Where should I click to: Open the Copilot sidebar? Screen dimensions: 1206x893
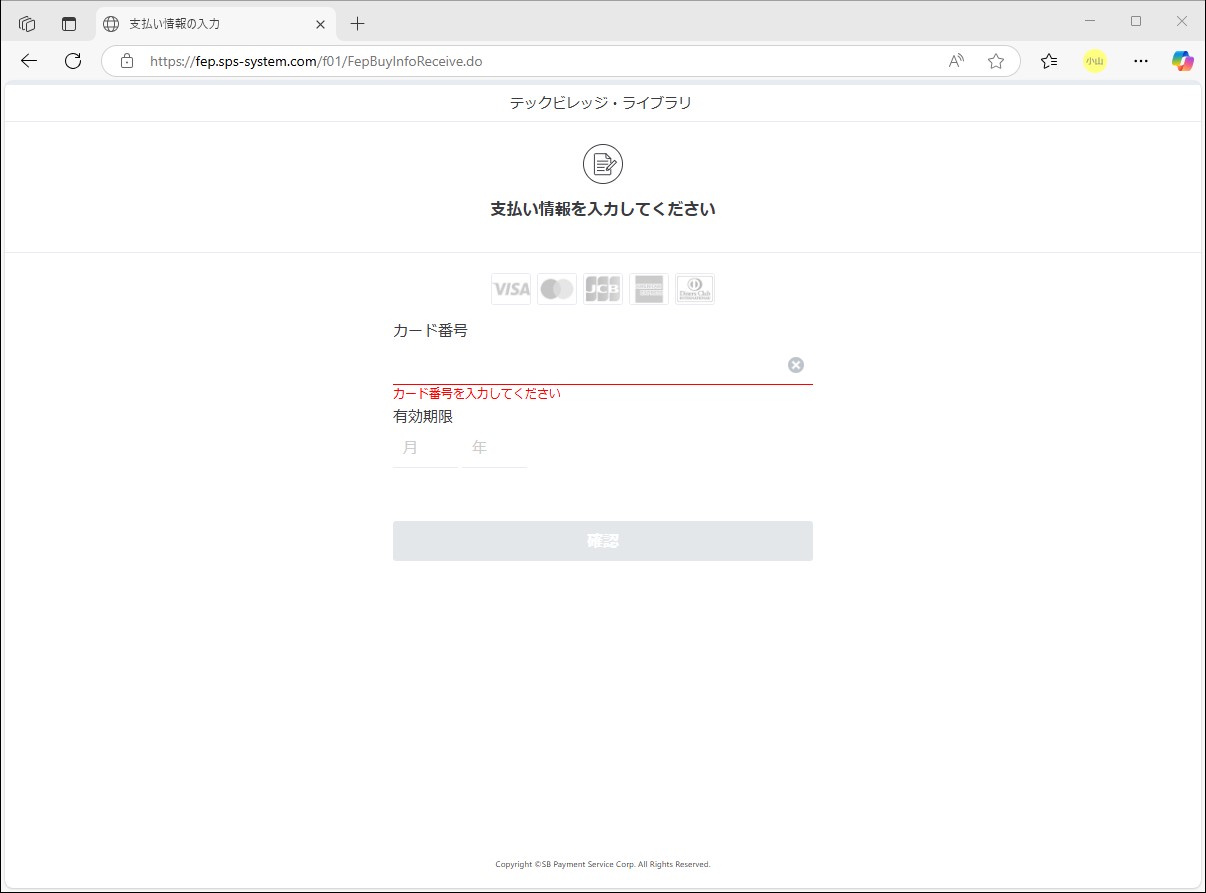1183,61
